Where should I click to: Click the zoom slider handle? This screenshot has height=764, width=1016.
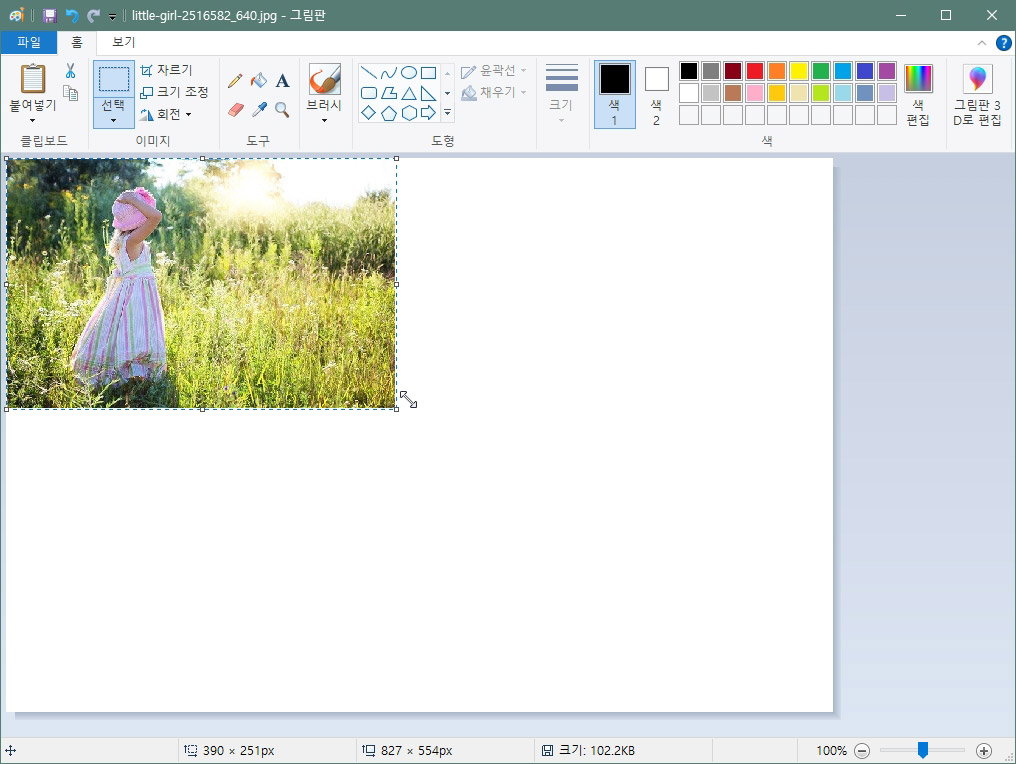coord(923,750)
